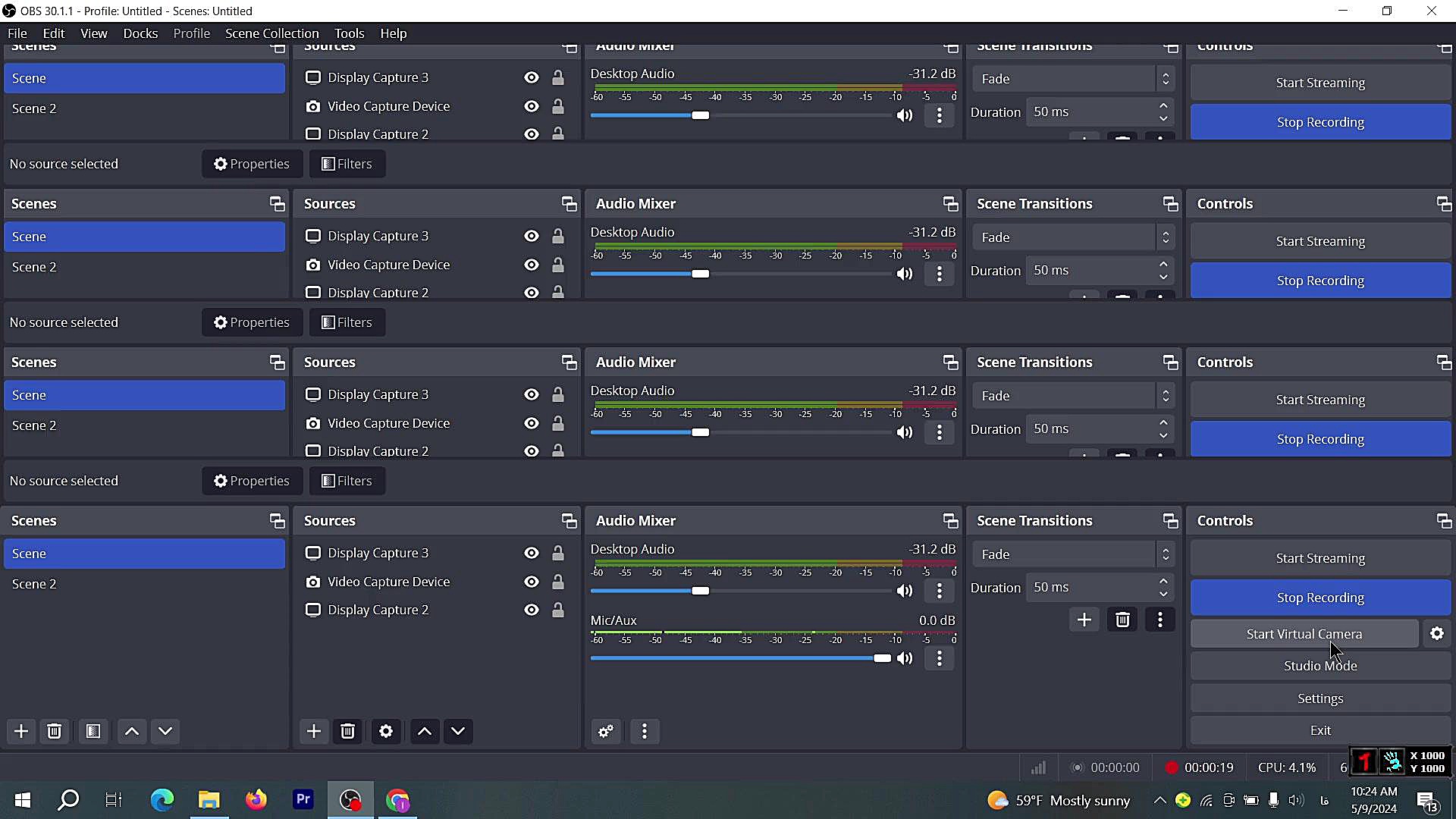Move the scene up with Scenes toolbar arrow

click(132, 731)
